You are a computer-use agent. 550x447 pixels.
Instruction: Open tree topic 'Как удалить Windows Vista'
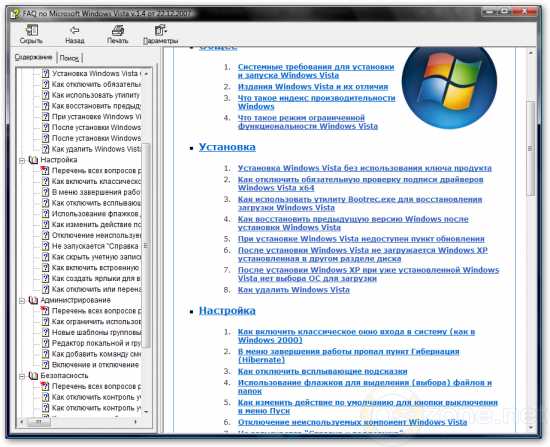pos(96,149)
